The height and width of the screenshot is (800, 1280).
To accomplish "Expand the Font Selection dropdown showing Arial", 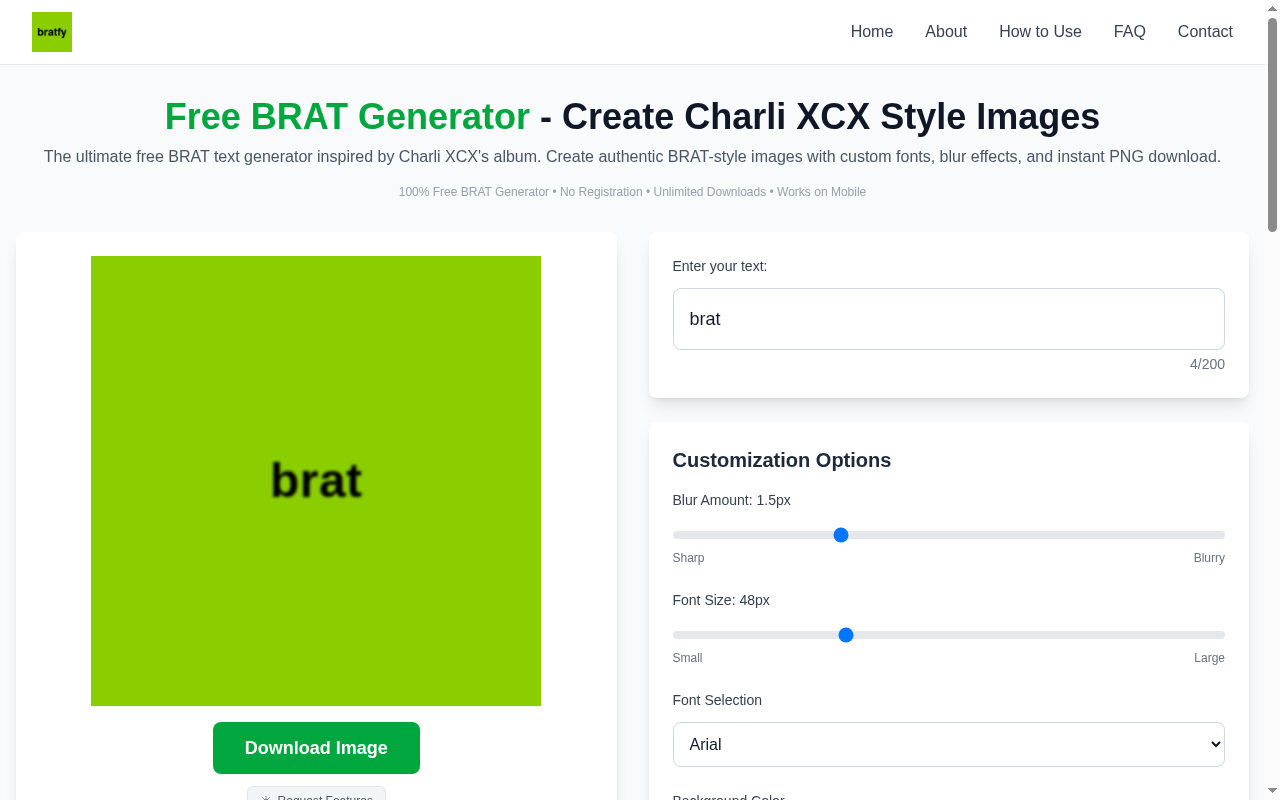I will tap(949, 744).
